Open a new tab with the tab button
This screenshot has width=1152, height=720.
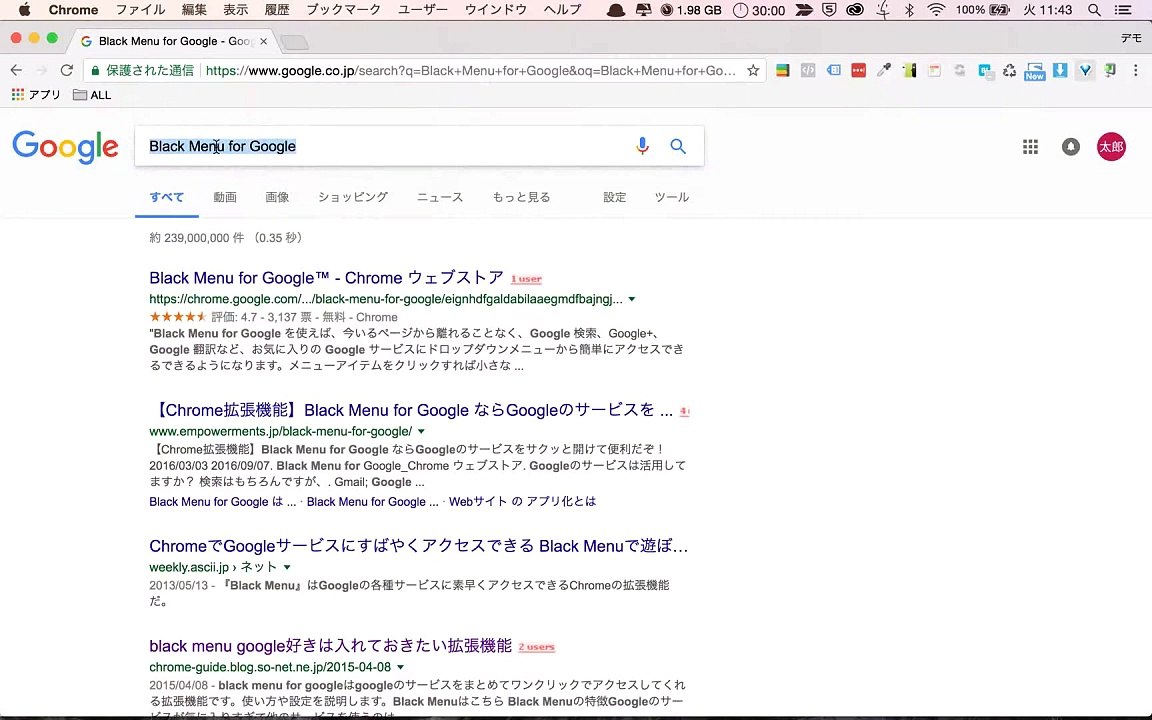pyautogui.click(x=295, y=43)
